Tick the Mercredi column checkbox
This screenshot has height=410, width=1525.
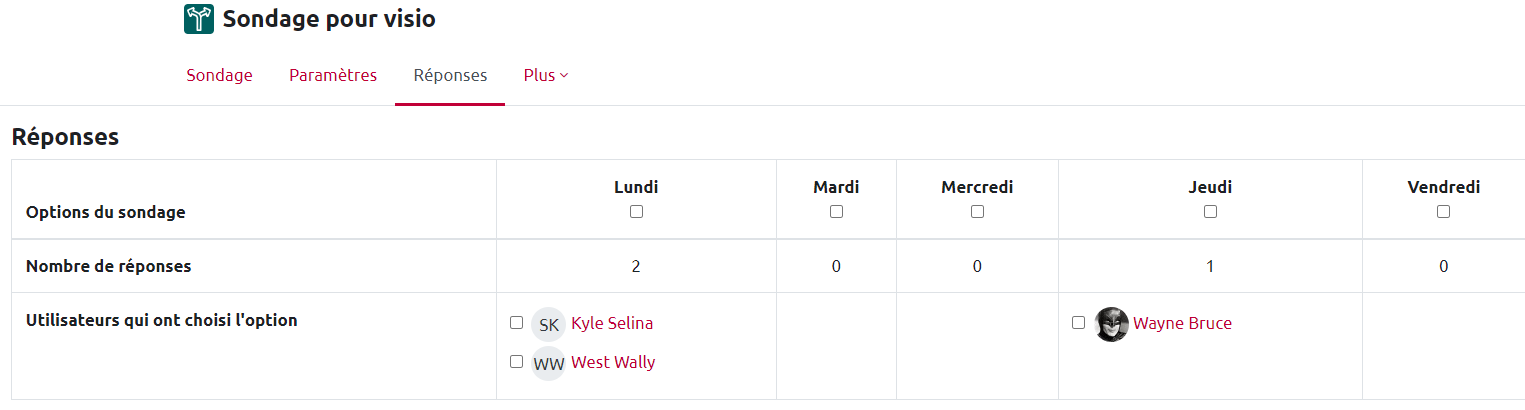coord(977,212)
